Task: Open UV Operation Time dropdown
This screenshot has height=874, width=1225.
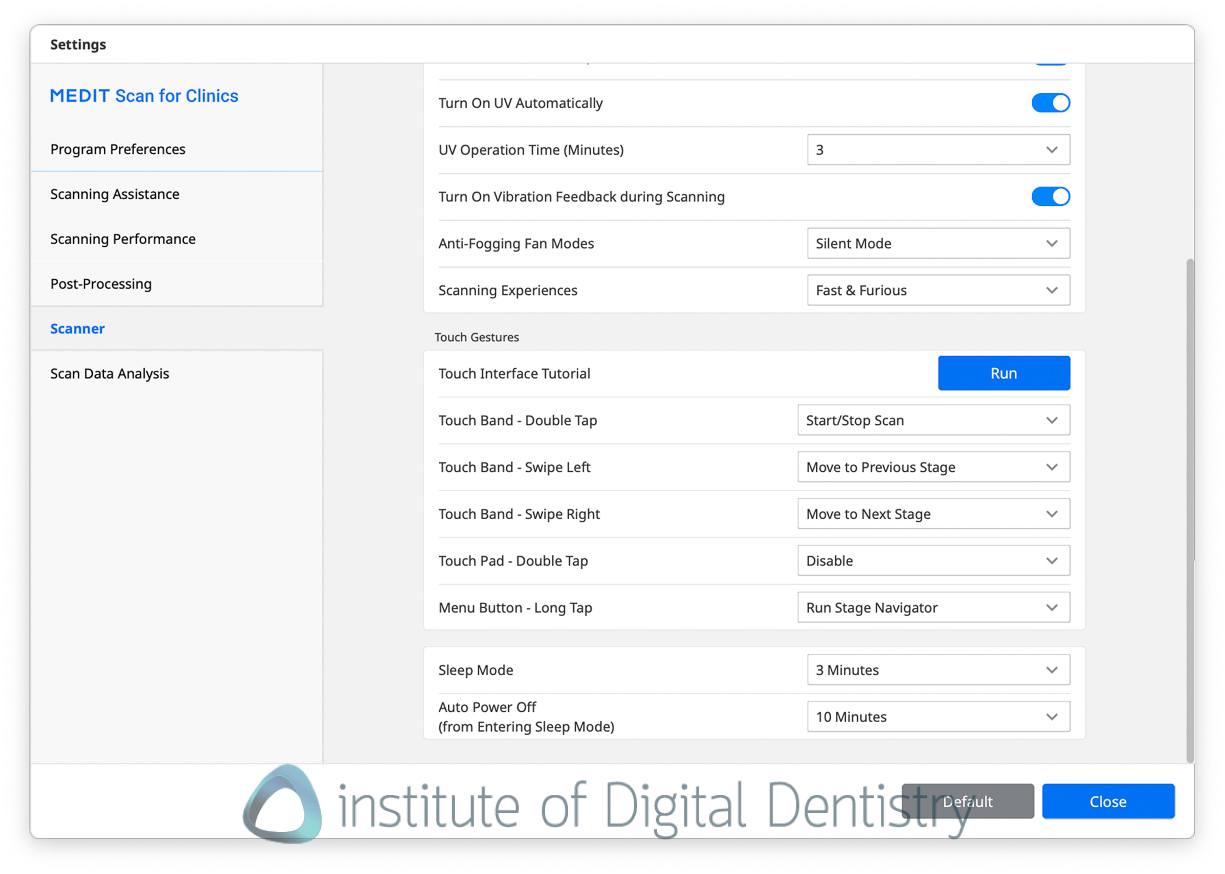Action: click(937, 150)
